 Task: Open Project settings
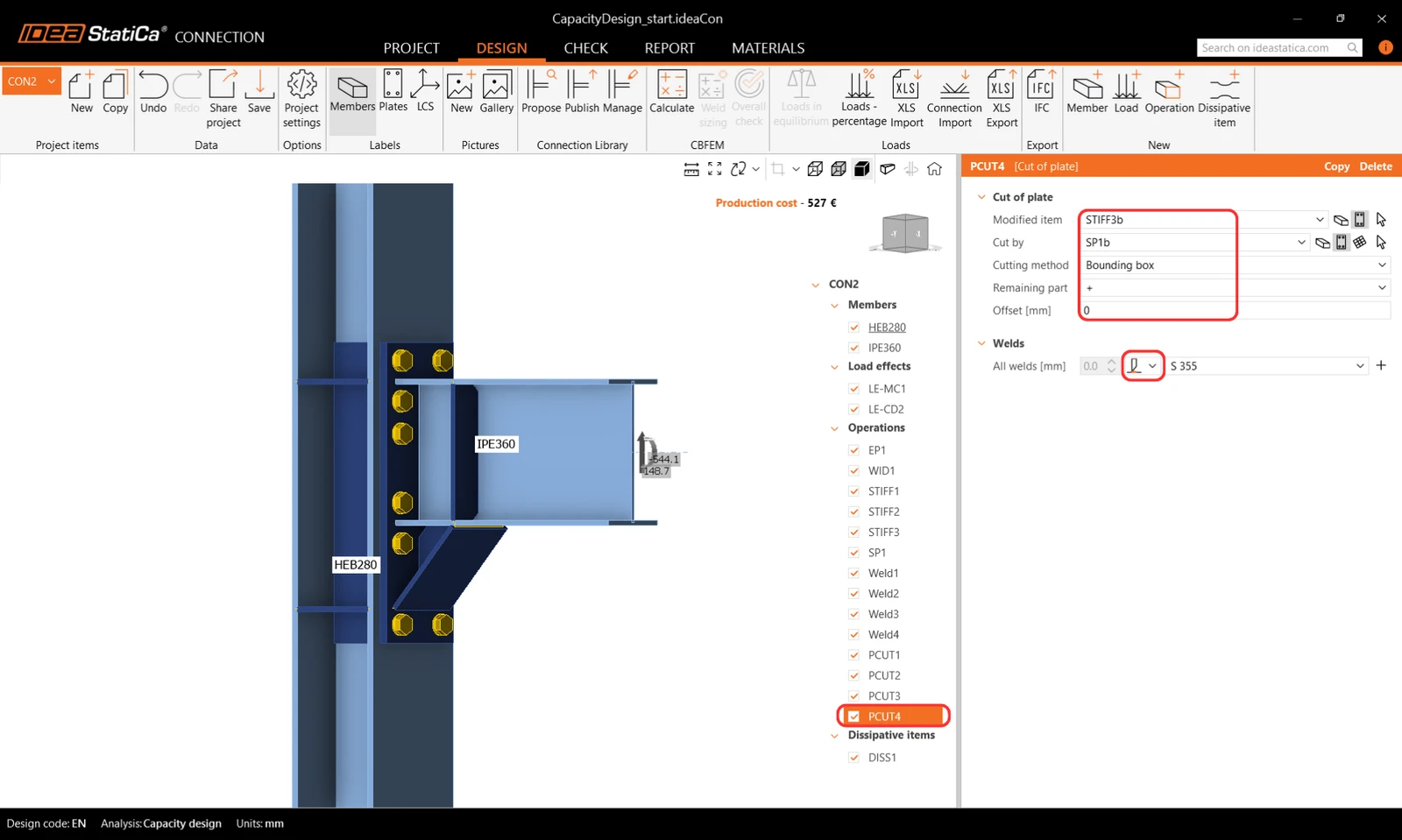pyautogui.click(x=301, y=99)
